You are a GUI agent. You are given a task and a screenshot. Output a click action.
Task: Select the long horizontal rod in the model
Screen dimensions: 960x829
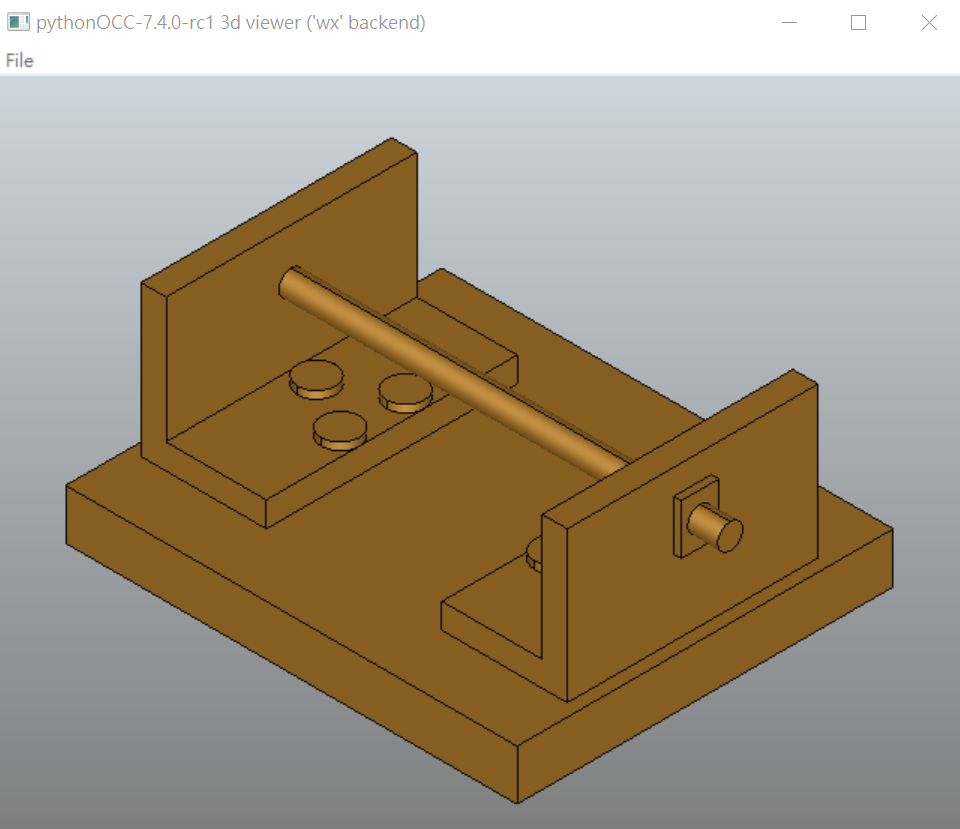pyautogui.click(x=453, y=372)
